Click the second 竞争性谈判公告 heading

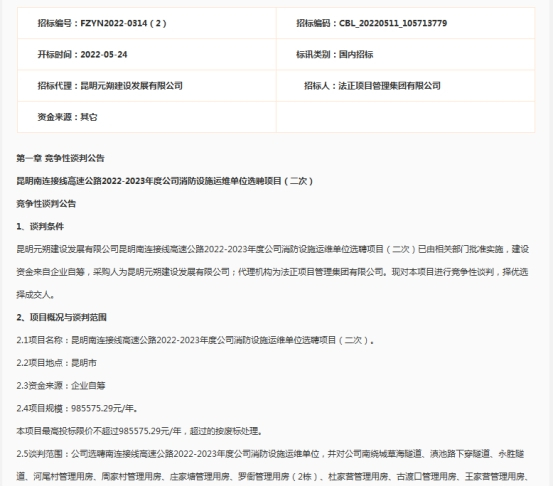tap(46, 204)
